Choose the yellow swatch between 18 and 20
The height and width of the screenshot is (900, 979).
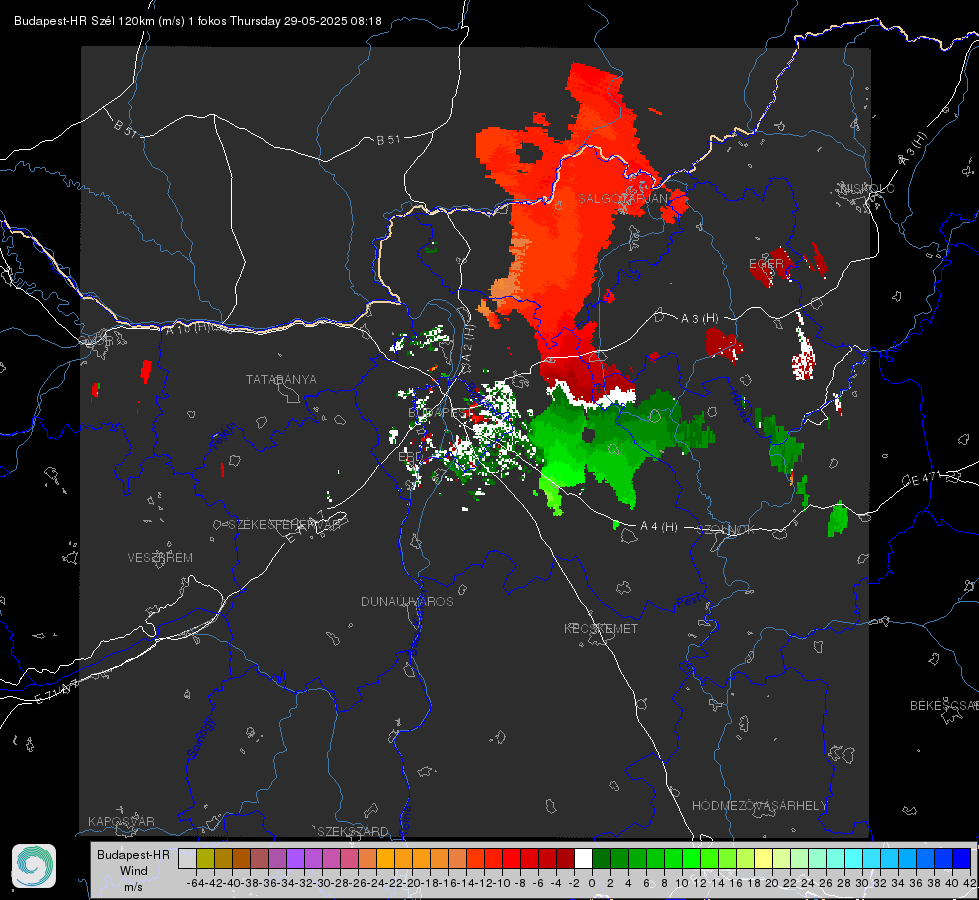click(763, 858)
